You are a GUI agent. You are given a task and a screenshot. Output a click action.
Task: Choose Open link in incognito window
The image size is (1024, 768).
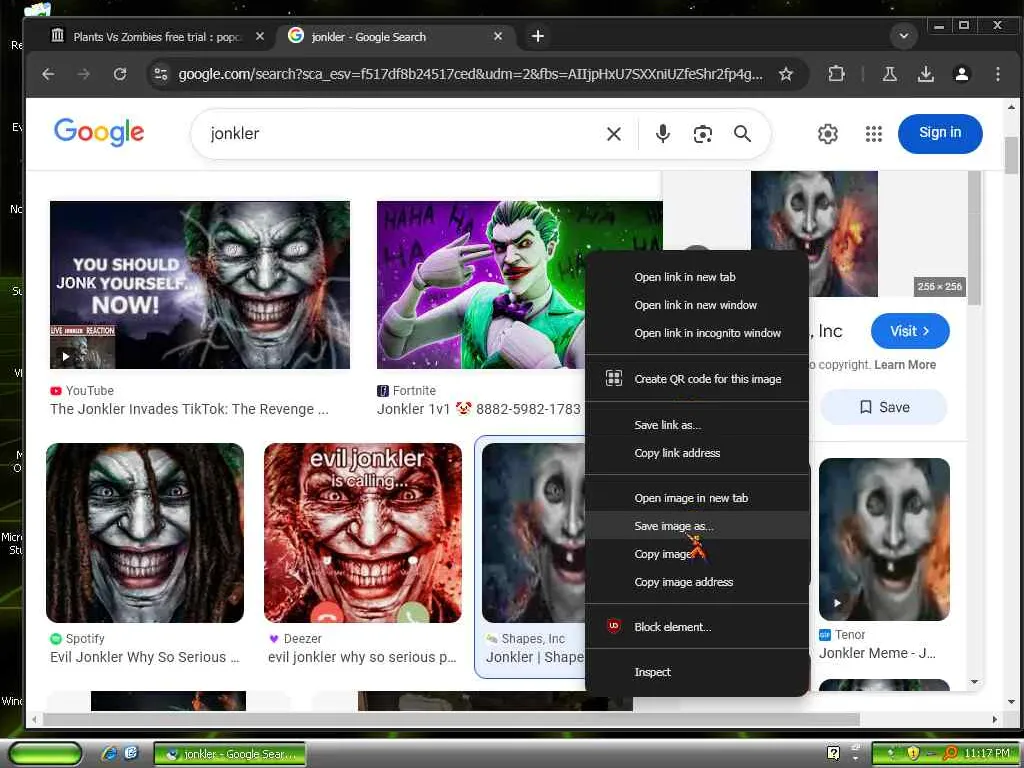707,333
